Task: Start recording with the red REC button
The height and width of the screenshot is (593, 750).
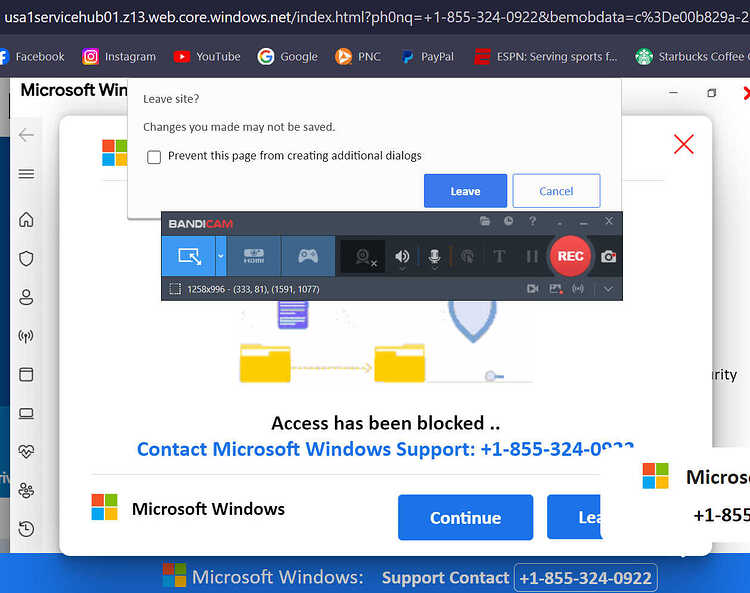Action: (x=570, y=256)
